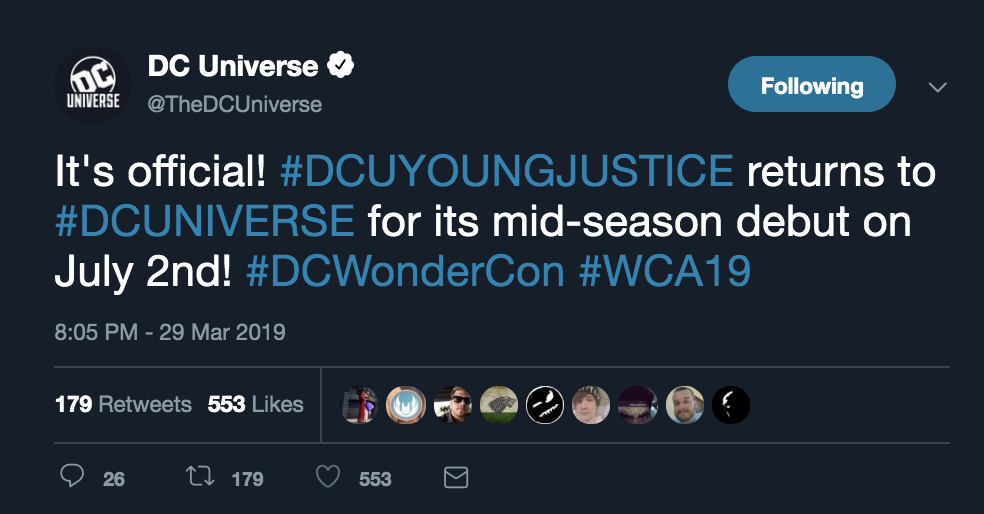The width and height of the screenshot is (984, 514).
Task: Like the tweet with the heart icon
Action: pos(328,477)
